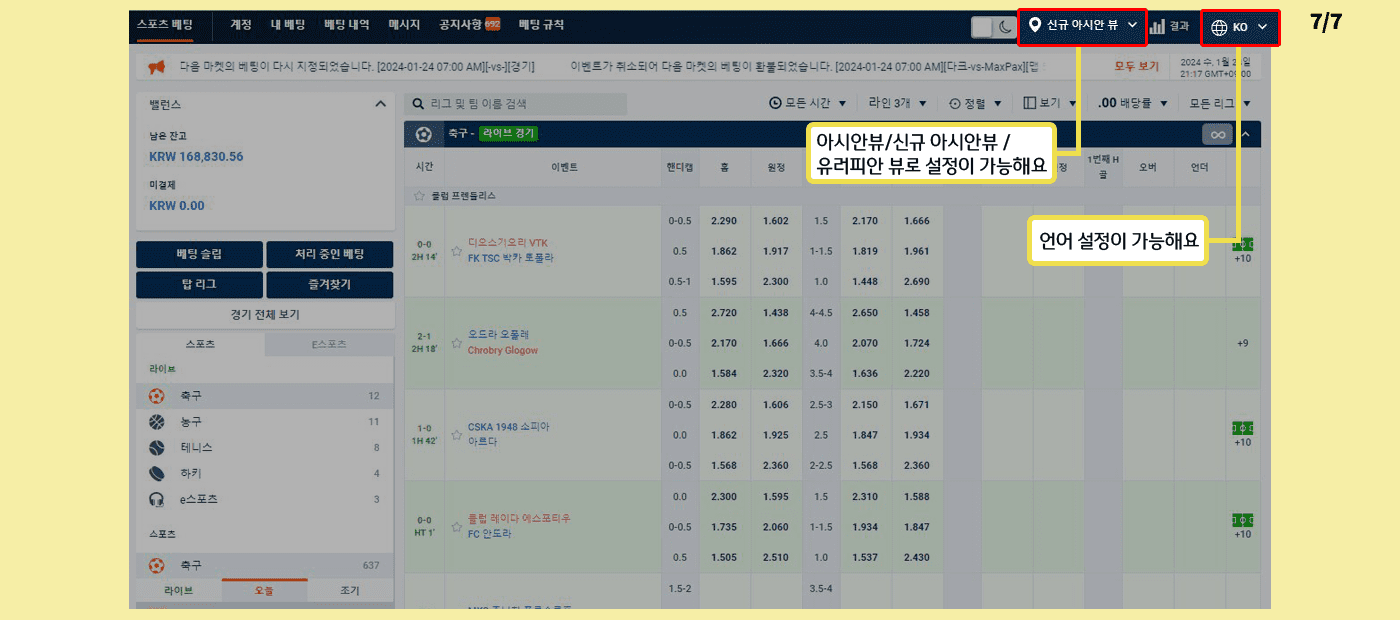Toggle the dark mode moon switch

pos(994,27)
